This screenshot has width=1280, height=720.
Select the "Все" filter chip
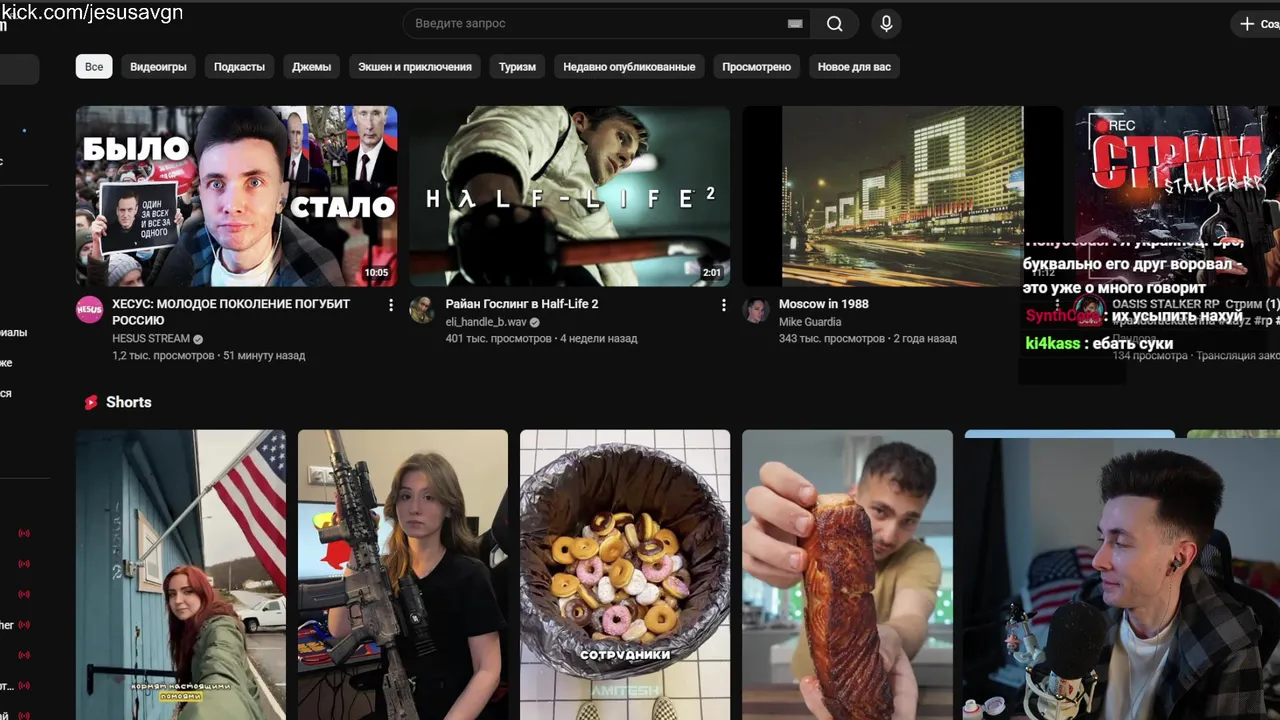[94, 67]
